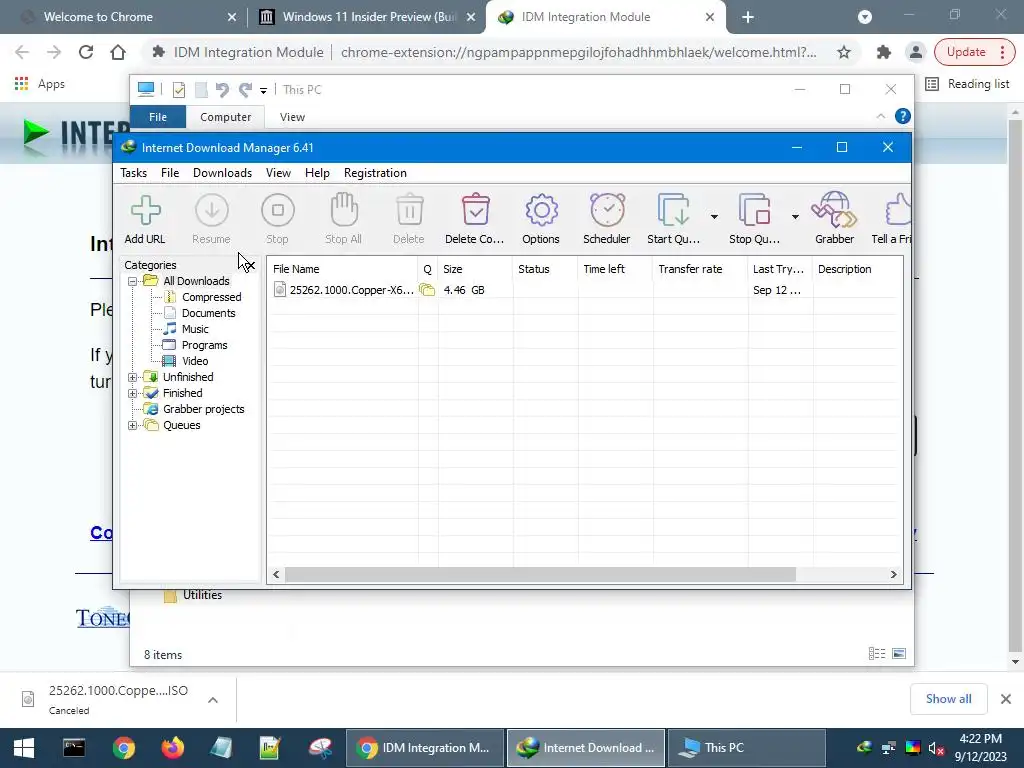1024x768 pixels.
Task: Click the Stop toolbar icon
Action: [278, 210]
